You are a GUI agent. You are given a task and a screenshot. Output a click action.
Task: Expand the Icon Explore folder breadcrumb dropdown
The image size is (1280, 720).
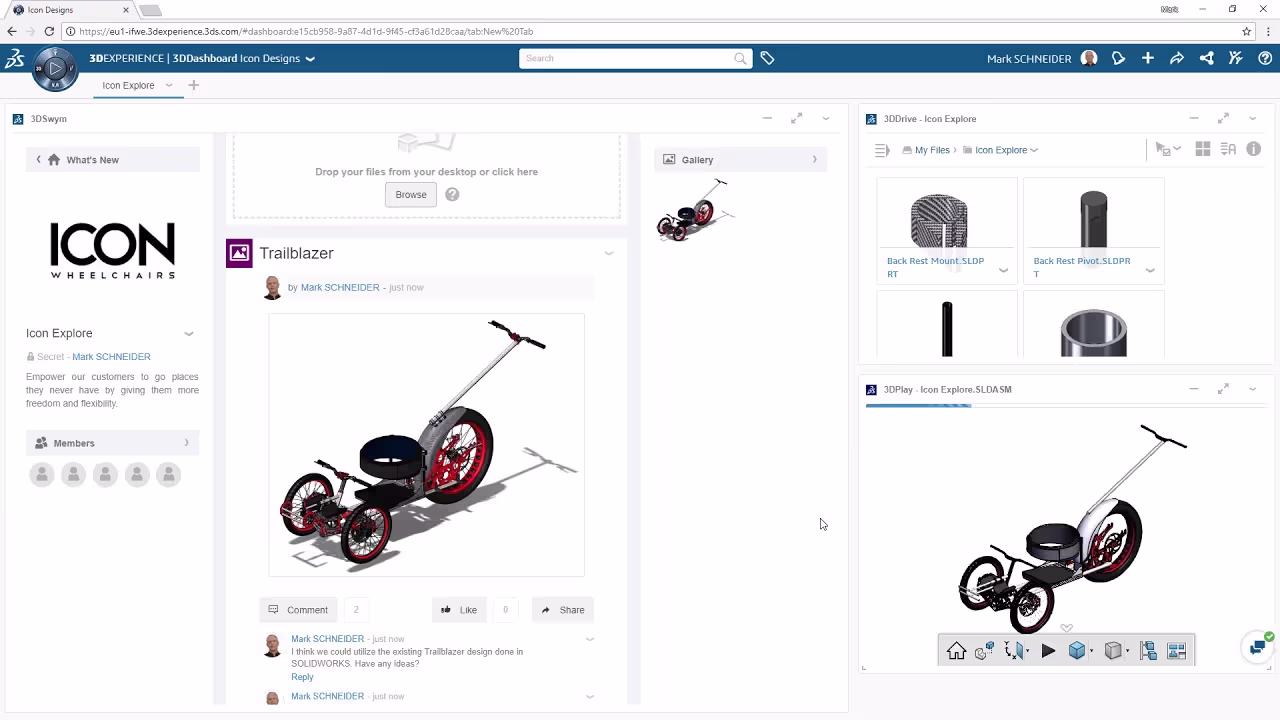[x=1034, y=150]
